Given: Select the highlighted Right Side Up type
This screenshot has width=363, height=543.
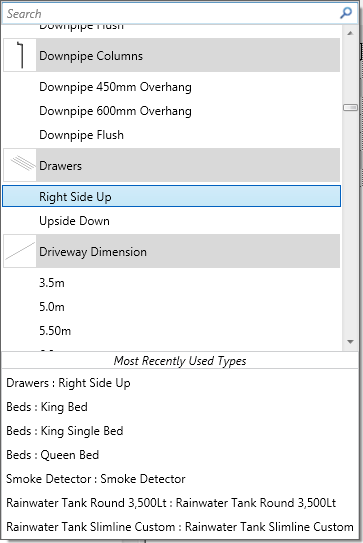Looking at the screenshot, I should (x=171, y=196).
